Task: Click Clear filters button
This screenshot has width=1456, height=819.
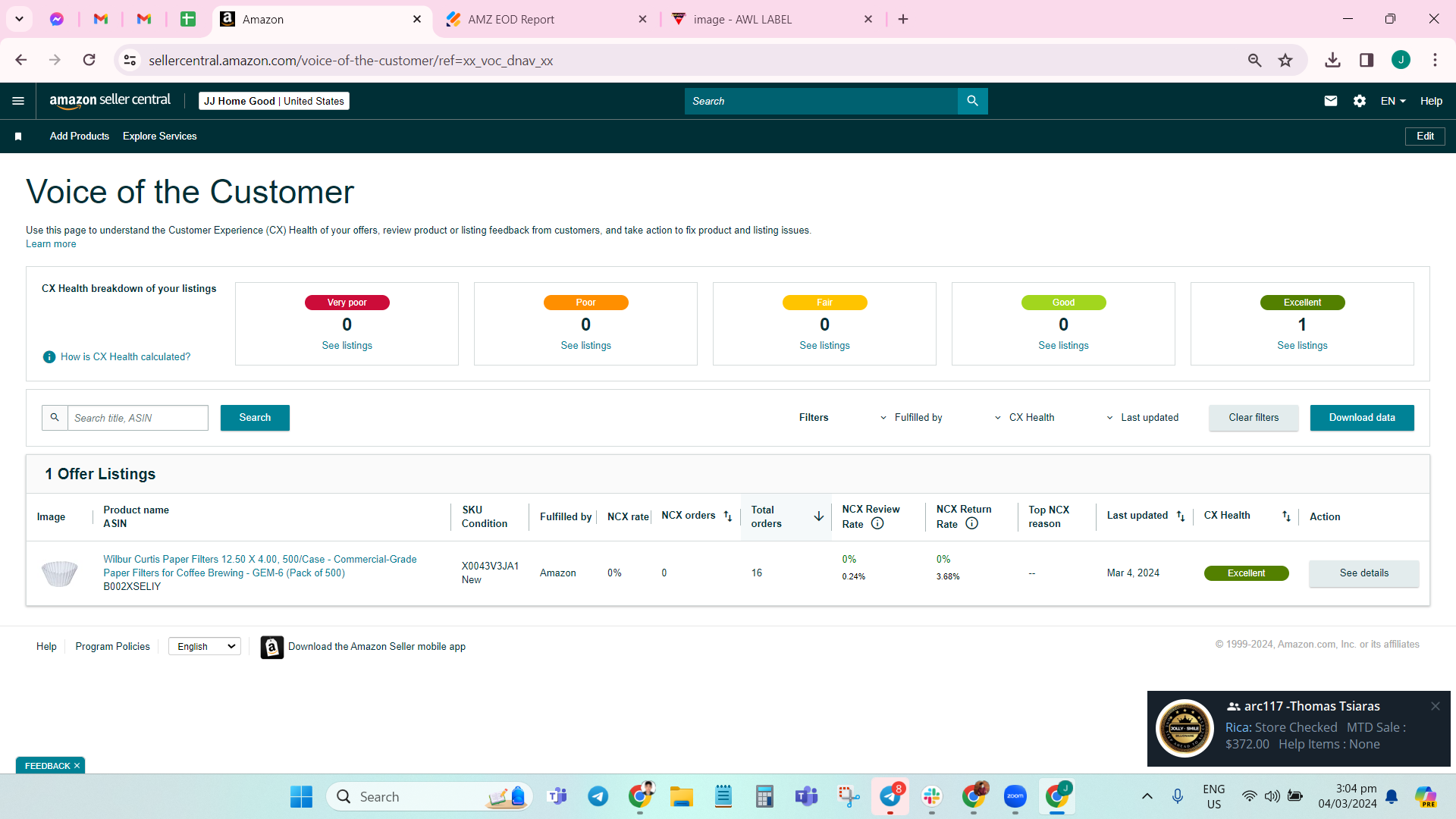Action: [x=1254, y=418]
